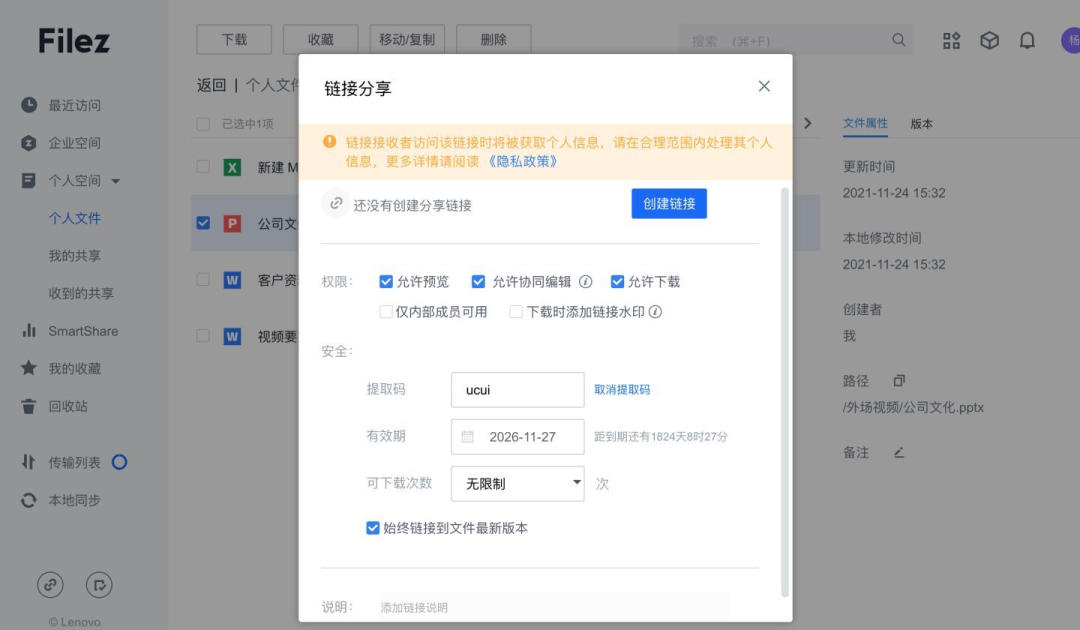
Task: Click the link icon beside 还没有创建分享链接
Action: pos(335,203)
